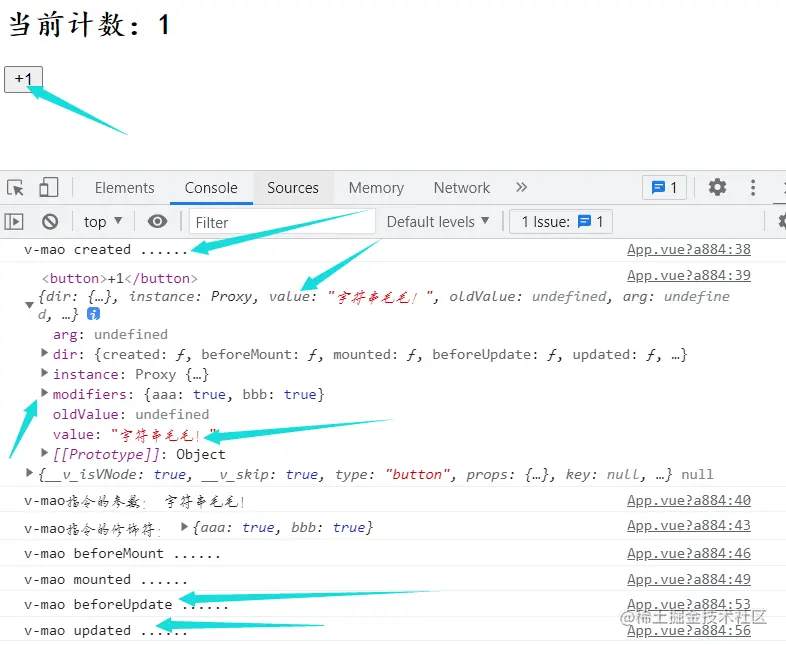Image resolution: width=786 pixels, height=645 pixels.
Task: Click the +1 counter button
Action: pyautogui.click(x=23, y=79)
